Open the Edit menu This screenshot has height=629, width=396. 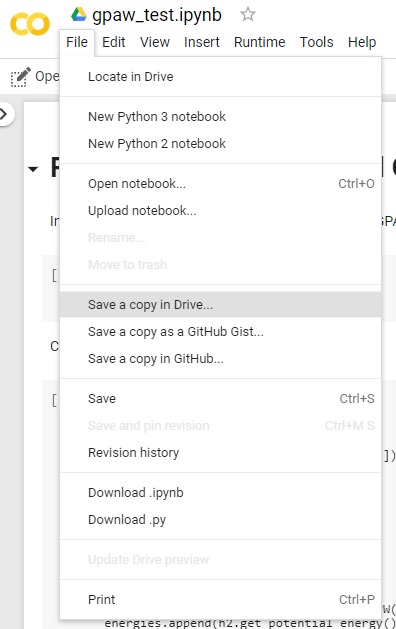tap(114, 42)
